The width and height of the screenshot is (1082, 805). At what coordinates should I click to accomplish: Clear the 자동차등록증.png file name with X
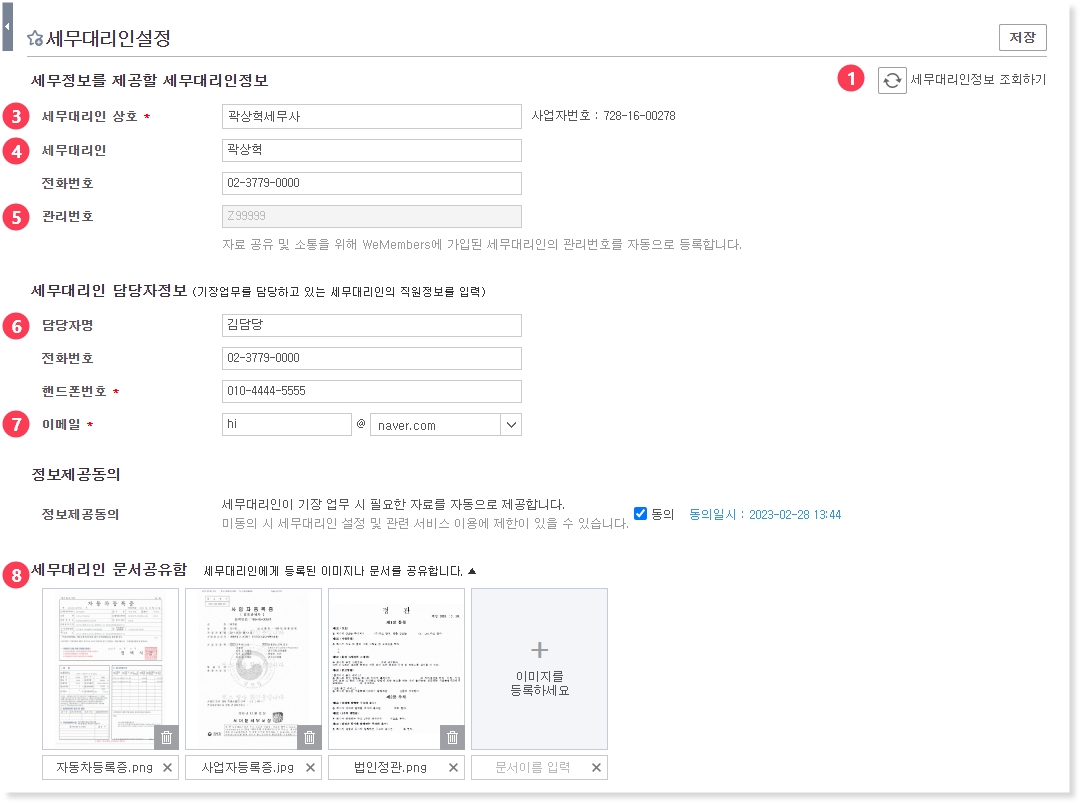167,767
